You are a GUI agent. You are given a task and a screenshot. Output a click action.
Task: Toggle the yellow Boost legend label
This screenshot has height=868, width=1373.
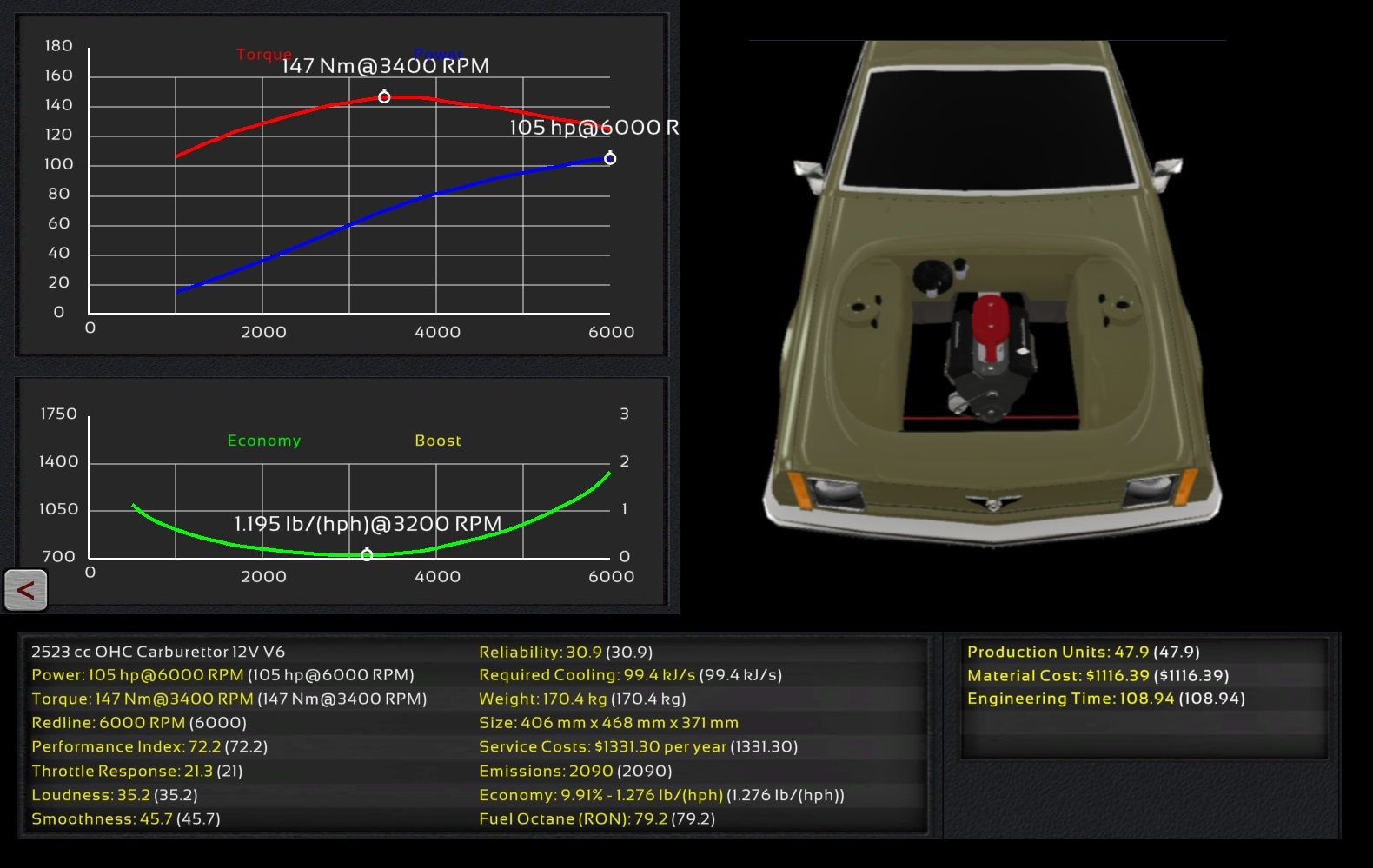438,441
